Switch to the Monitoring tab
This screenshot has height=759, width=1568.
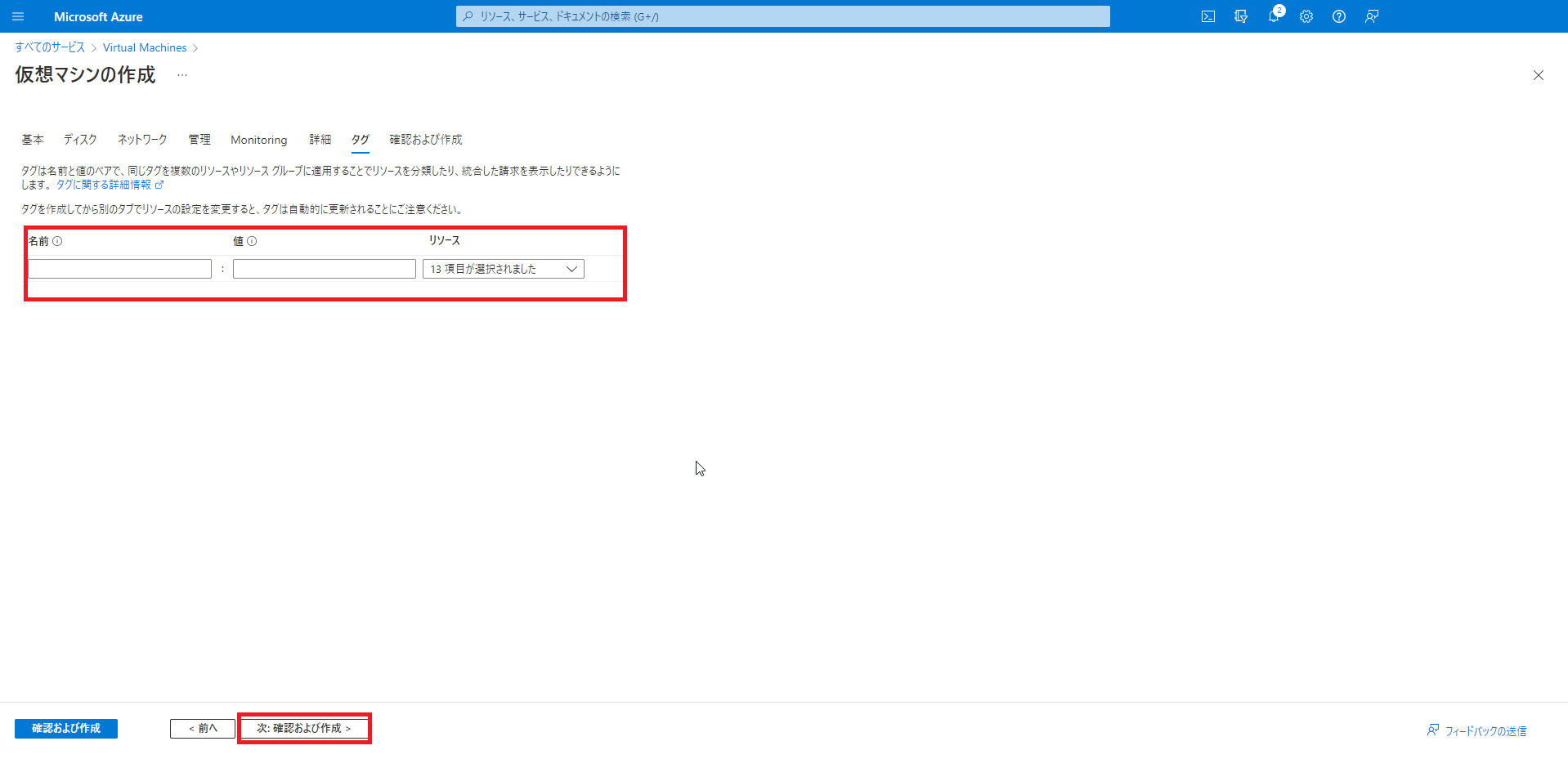click(259, 140)
